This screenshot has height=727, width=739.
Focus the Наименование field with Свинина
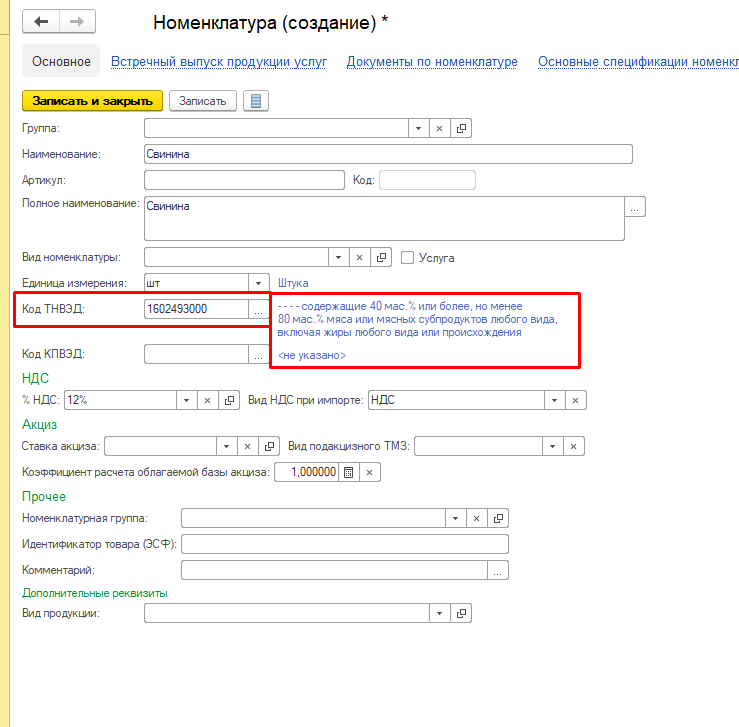388,154
